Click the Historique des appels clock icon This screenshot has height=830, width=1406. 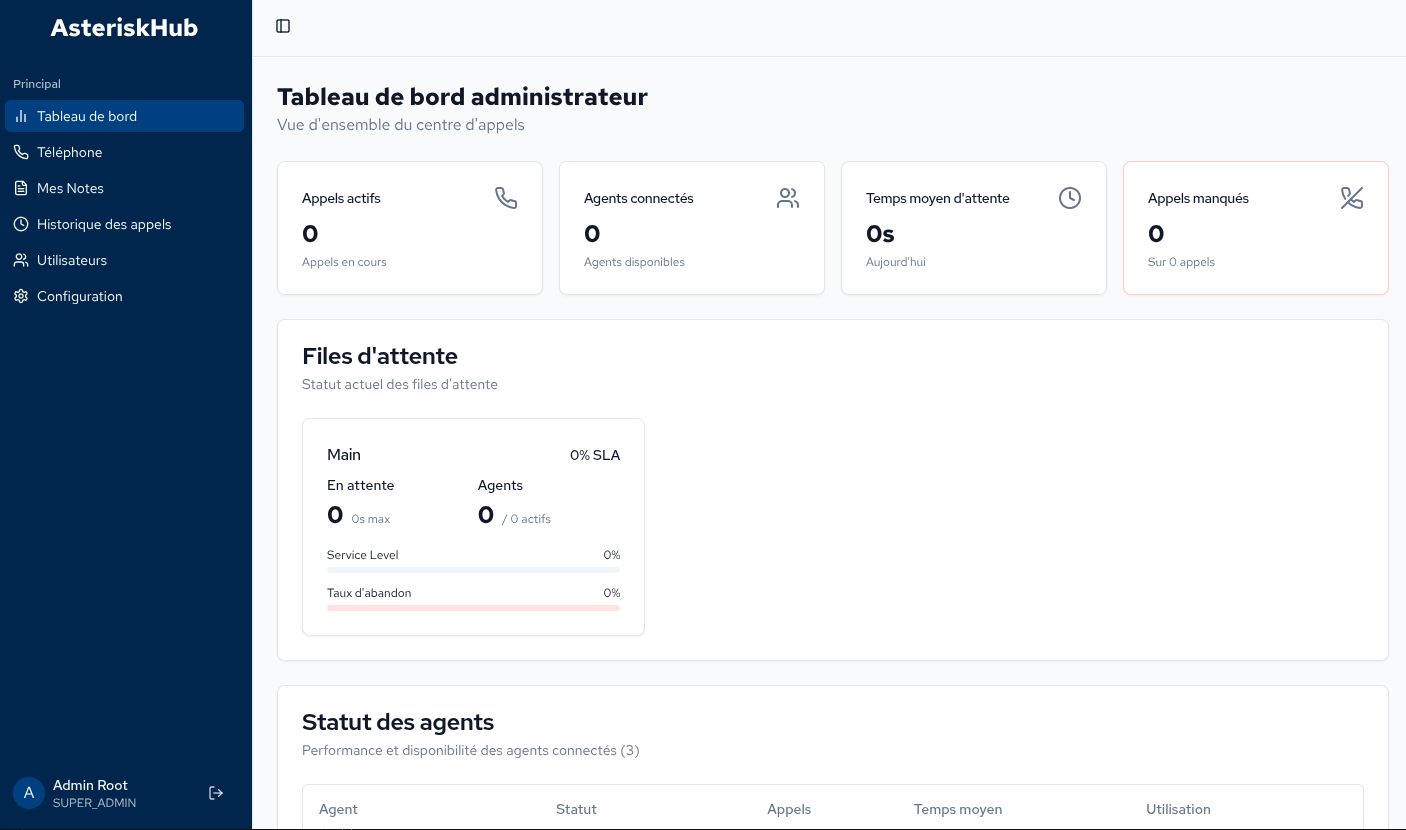[x=21, y=224]
